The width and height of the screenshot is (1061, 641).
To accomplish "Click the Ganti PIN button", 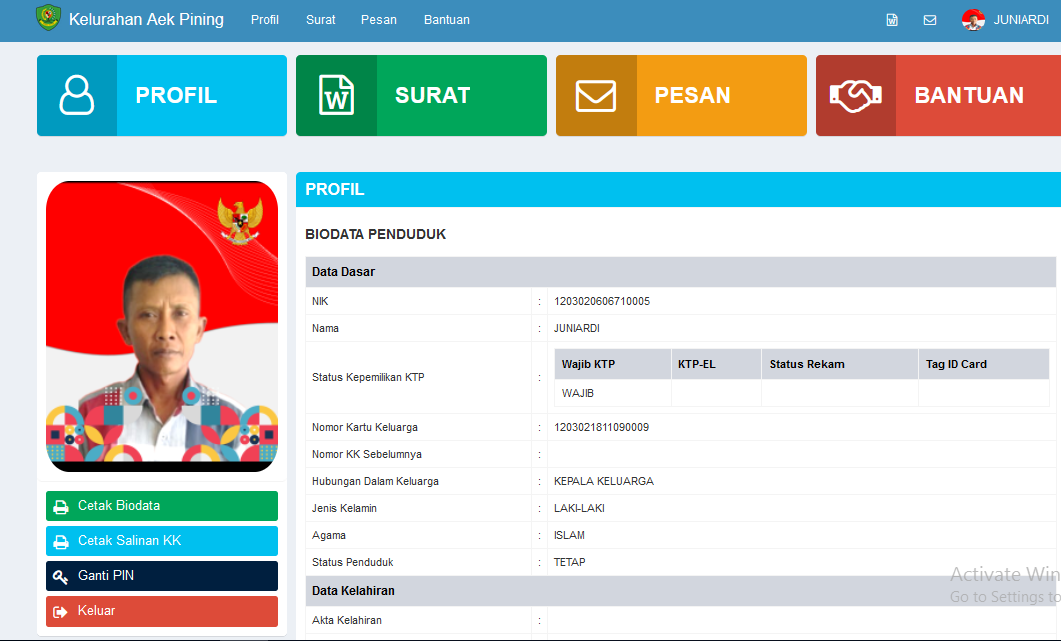I will 162,576.
